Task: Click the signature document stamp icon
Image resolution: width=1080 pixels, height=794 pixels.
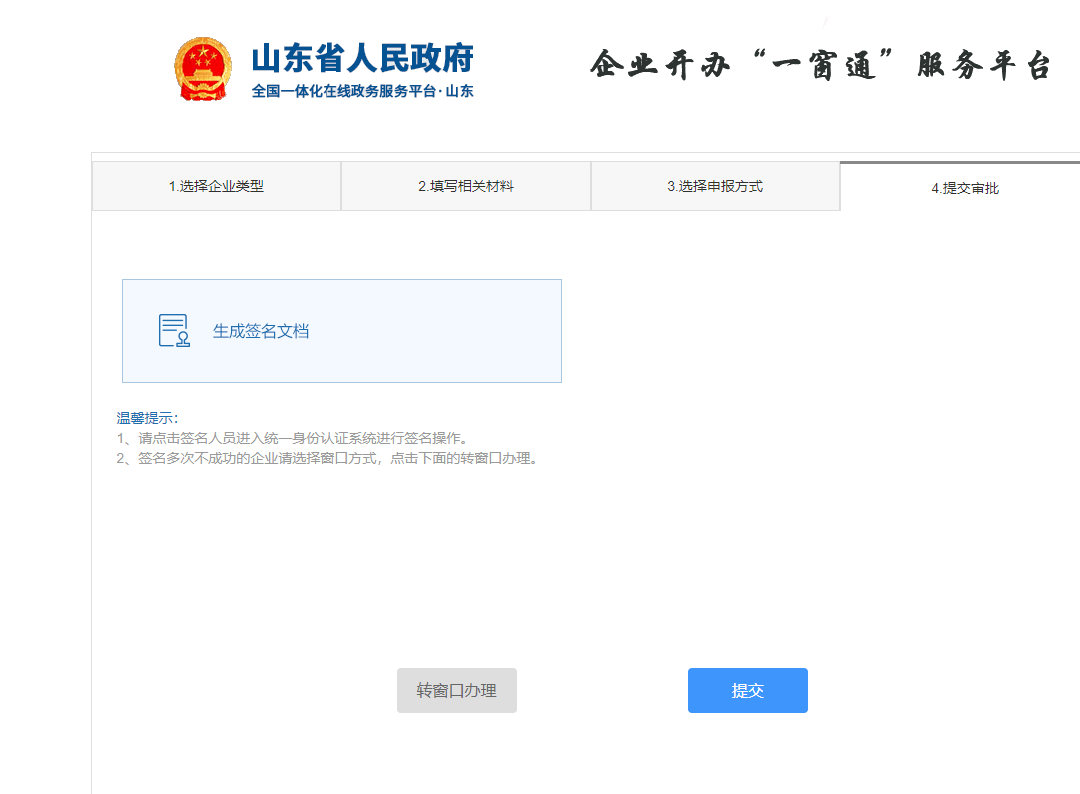Action: coord(174,331)
